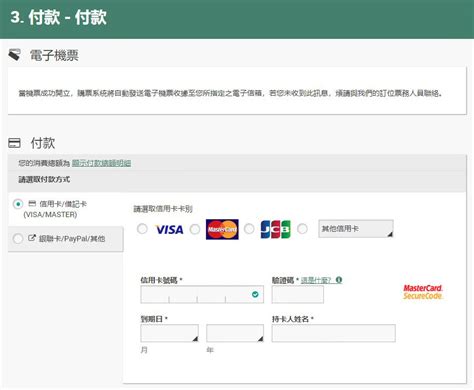Focus the credit card number (信用卡號碼) input field
Image resolution: width=474 pixels, height=390 pixels.
[202, 294]
